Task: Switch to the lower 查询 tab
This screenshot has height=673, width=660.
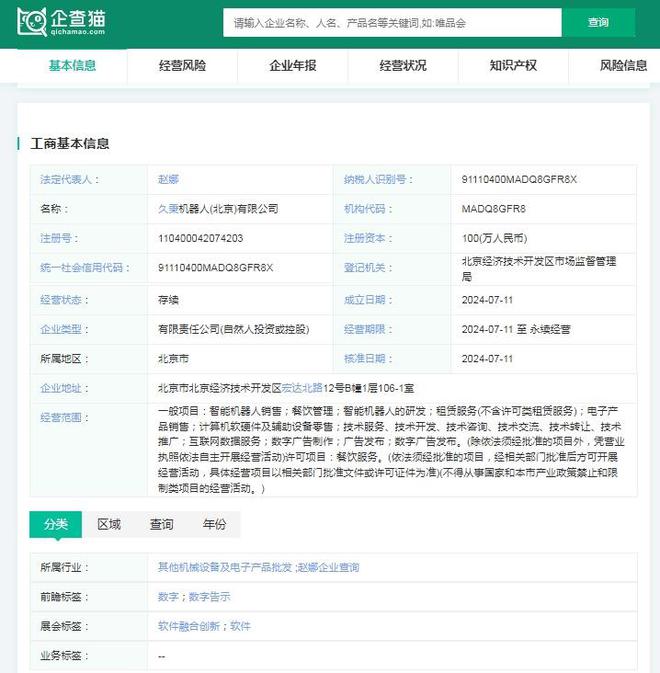Action: pos(161,524)
